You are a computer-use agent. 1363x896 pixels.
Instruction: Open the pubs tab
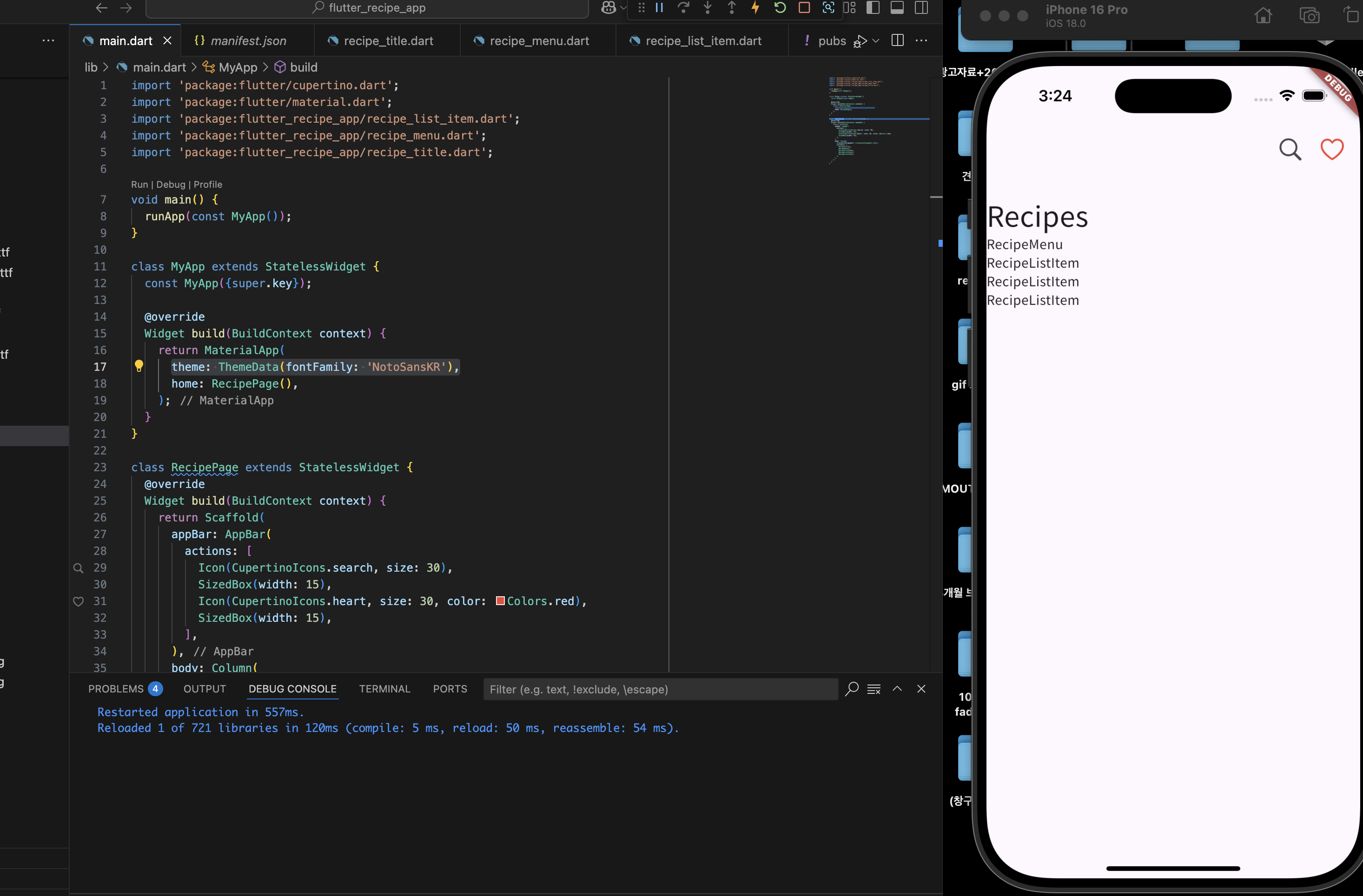coord(825,40)
